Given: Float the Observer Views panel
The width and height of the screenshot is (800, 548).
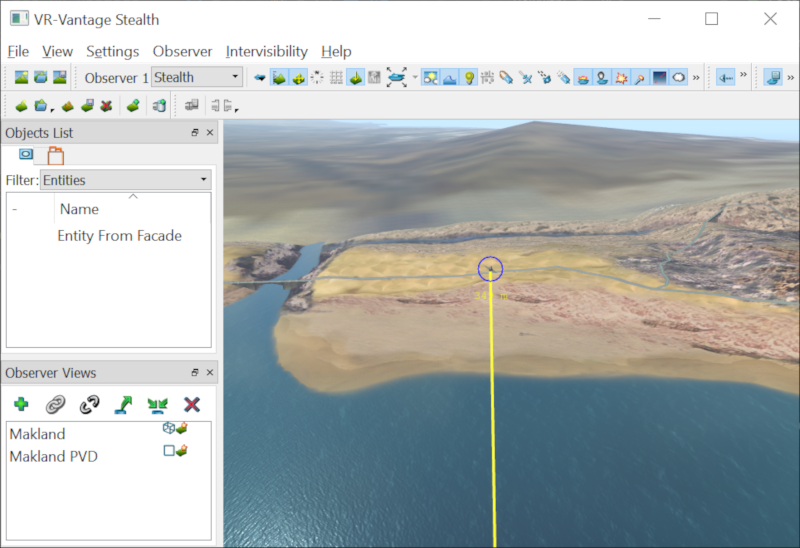Looking at the screenshot, I should click(x=194, y=372).
